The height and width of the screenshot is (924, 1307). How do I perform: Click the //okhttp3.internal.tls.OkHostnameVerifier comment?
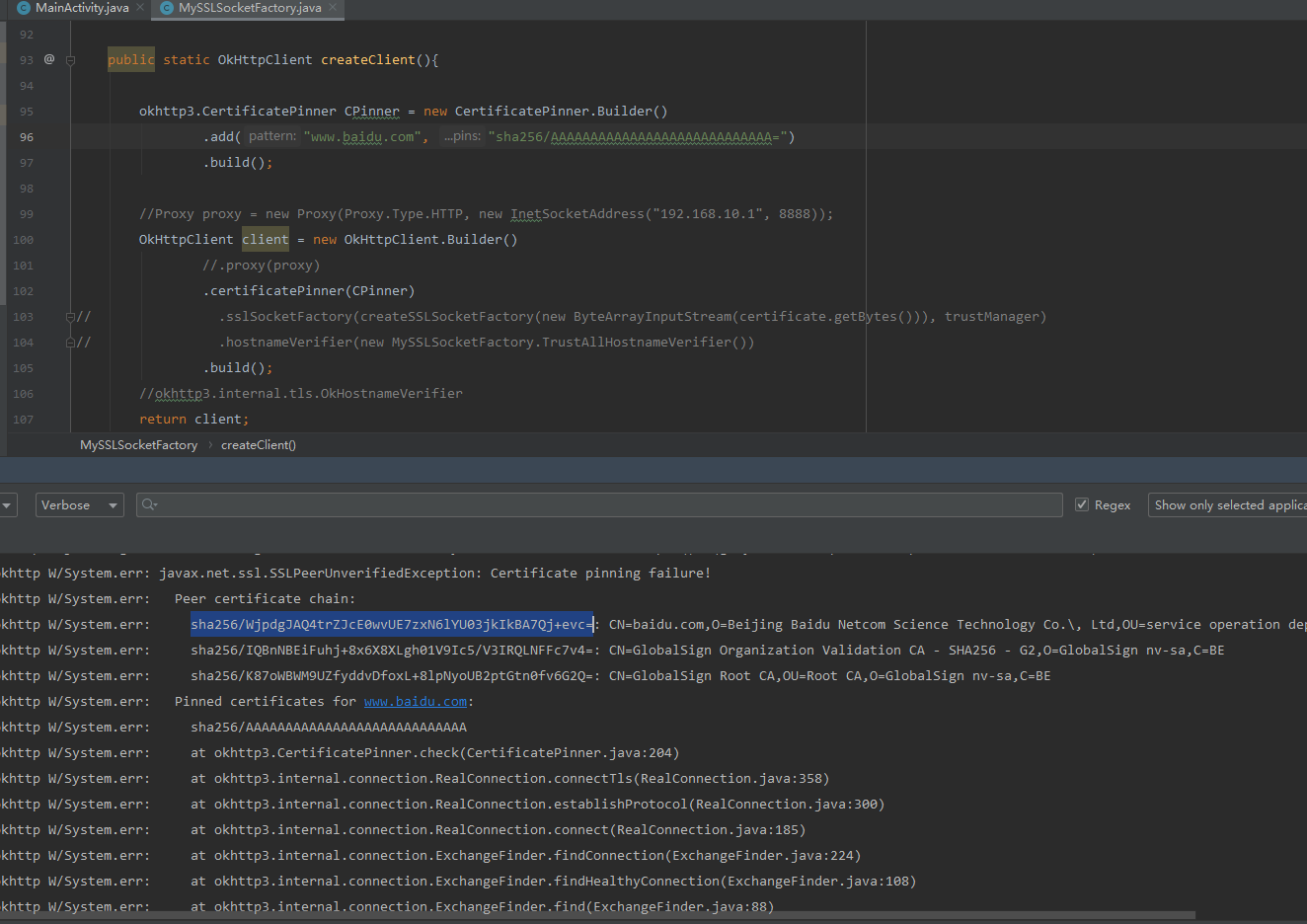[301, 394]
